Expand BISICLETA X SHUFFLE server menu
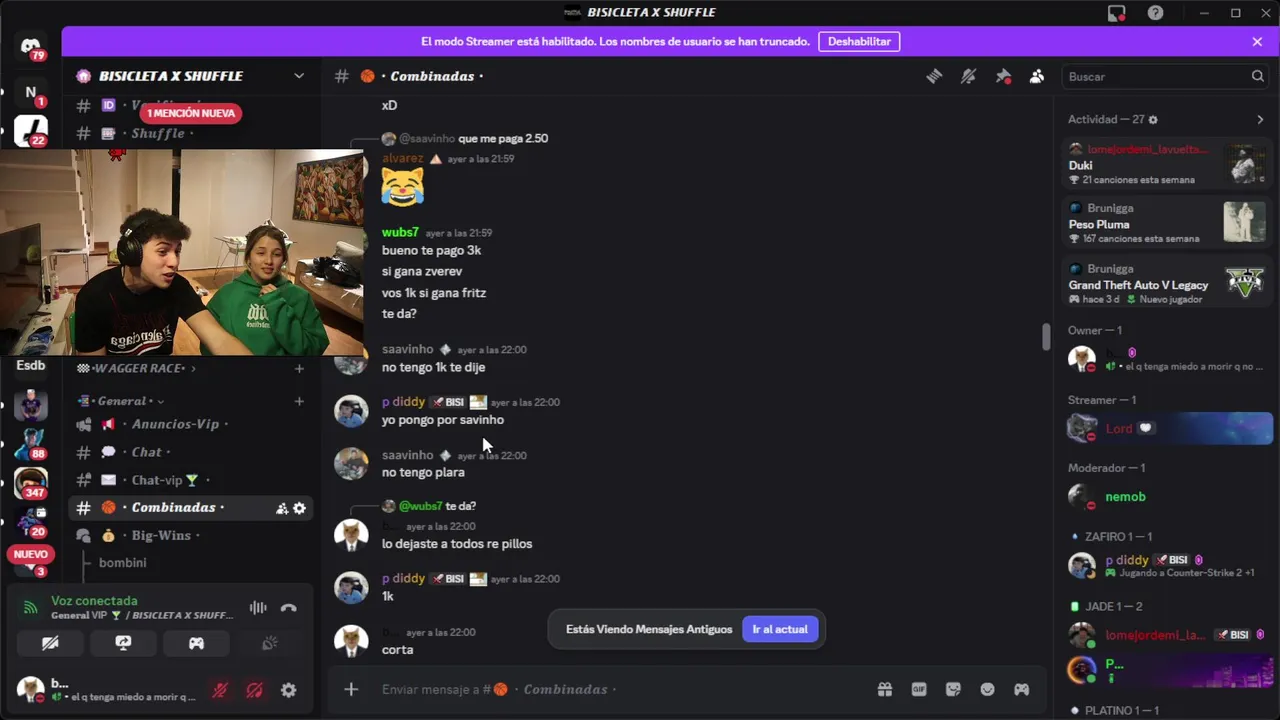Image resolution: width=1280 pixels, height=720 pixels. (299, 76)
